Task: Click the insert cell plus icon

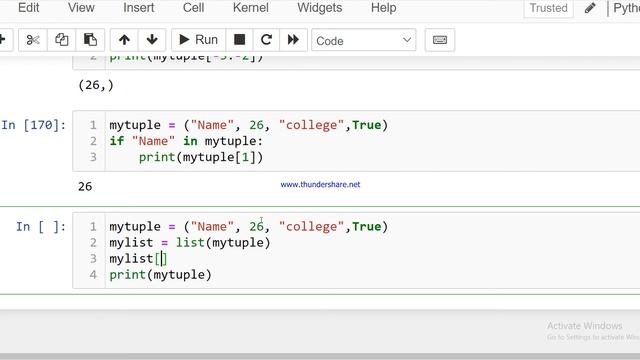Action: [x=3, y=40]
